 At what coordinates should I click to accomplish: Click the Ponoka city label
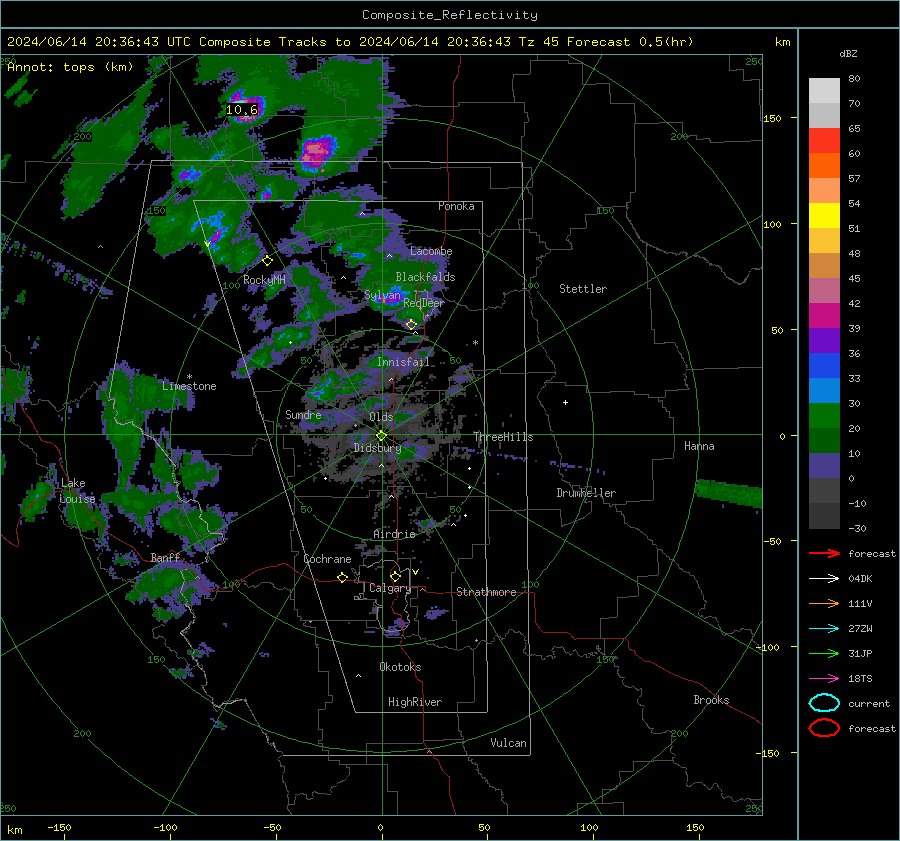456,206
